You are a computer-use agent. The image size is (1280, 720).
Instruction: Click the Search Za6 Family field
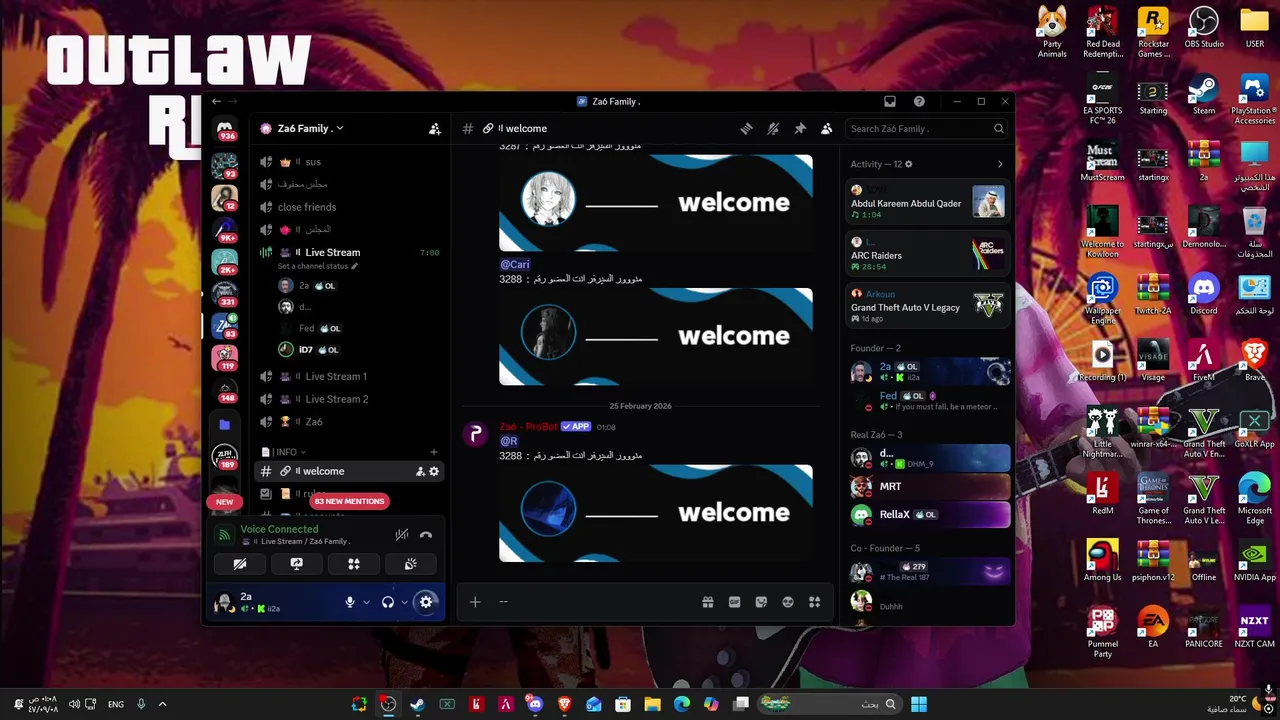[926, 129]
